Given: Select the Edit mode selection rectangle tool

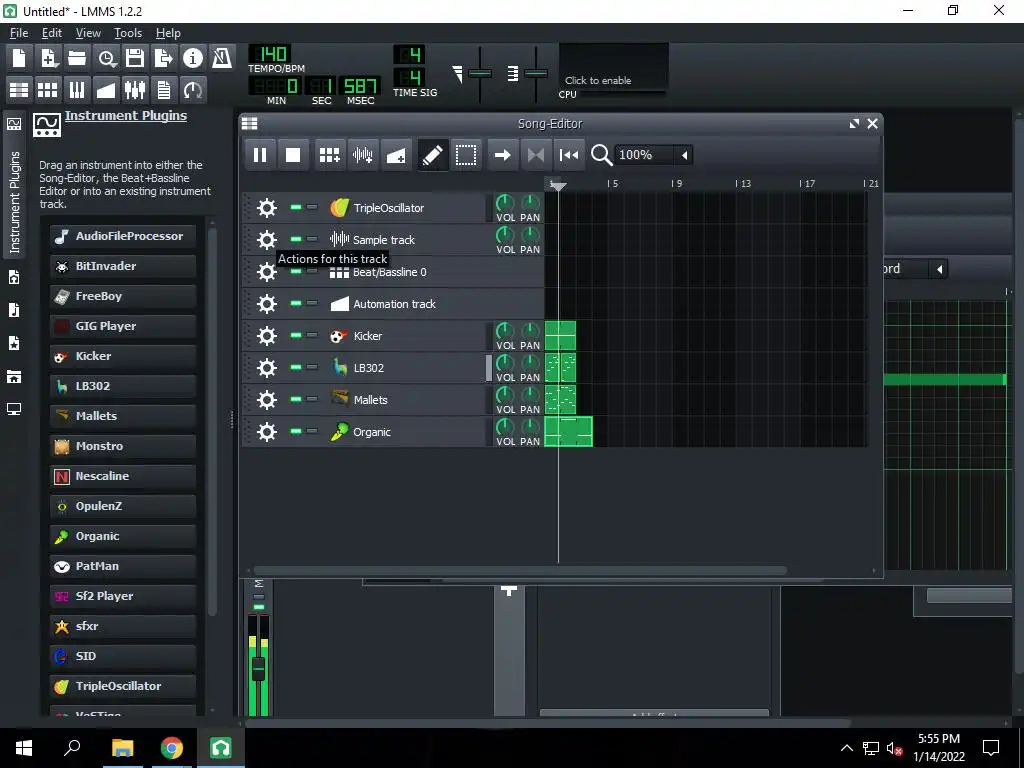Looking at the screenshot, I should [466, 155].
